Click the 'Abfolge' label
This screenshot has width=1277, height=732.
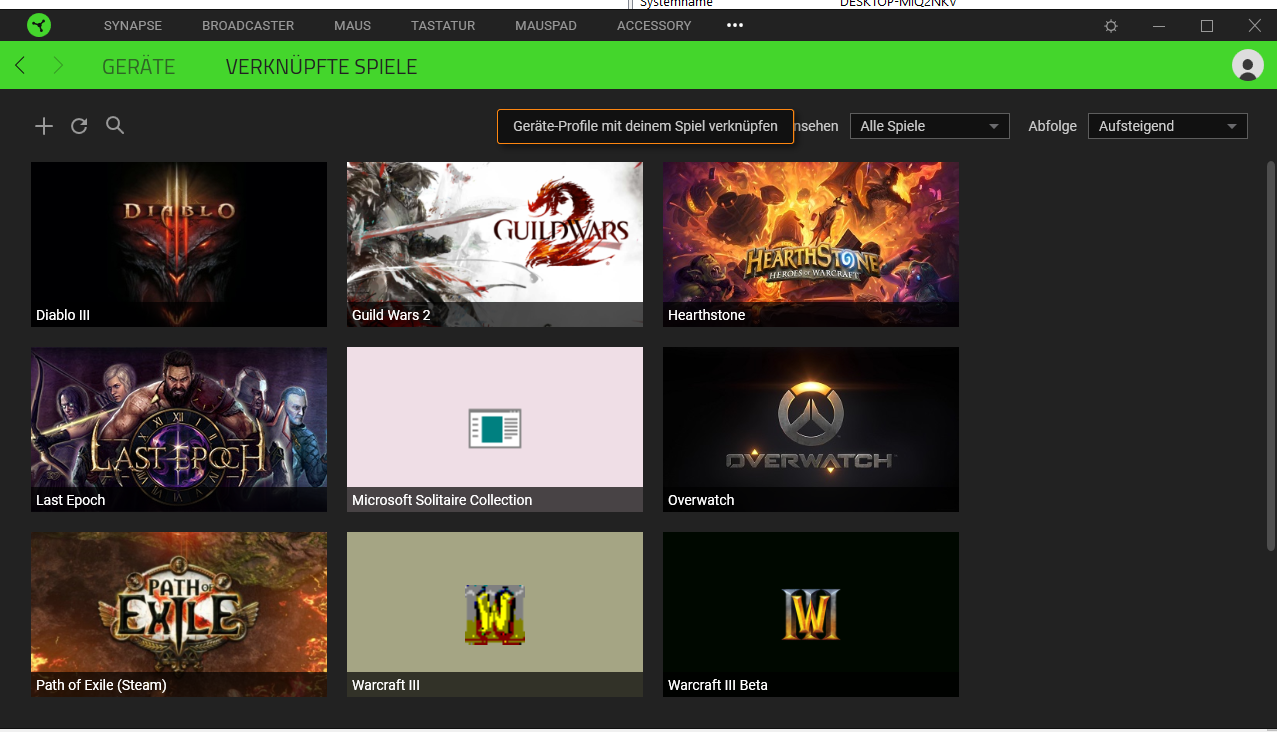click(1052, 126)
